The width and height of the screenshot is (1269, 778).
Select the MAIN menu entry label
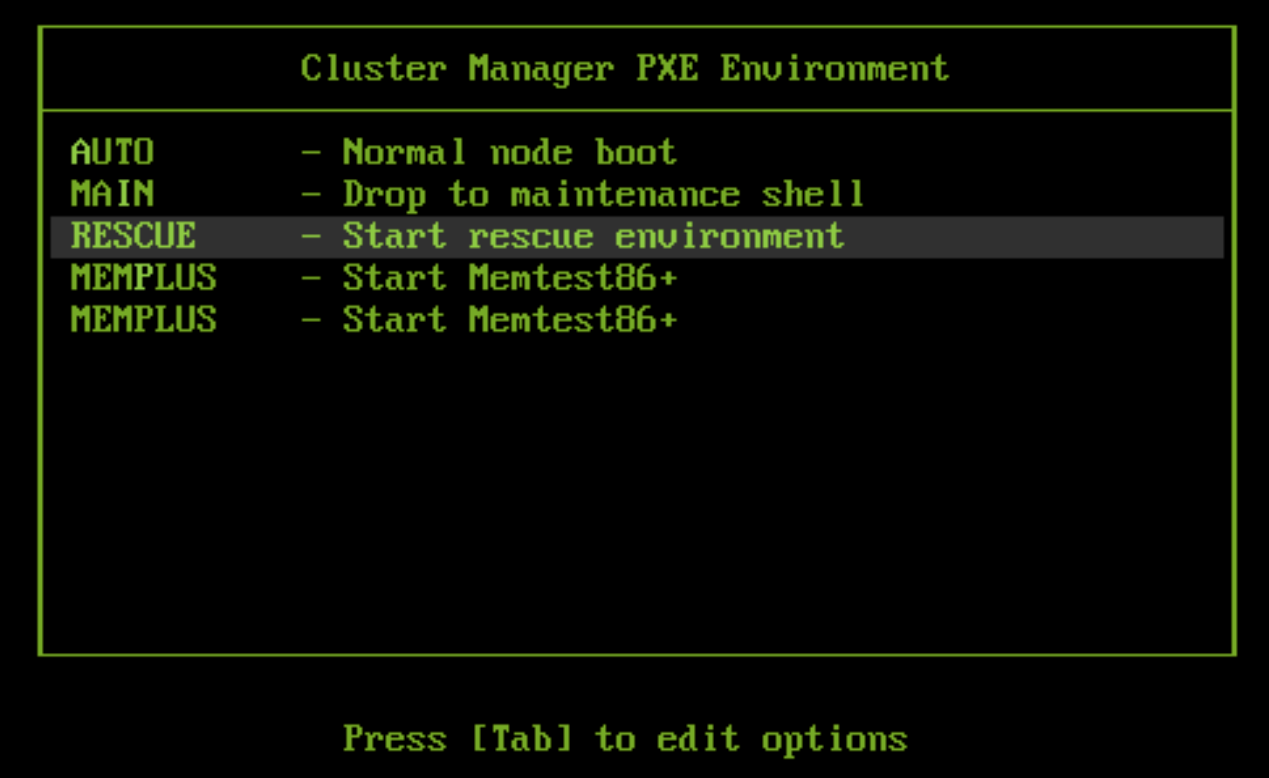pos(112,194)
